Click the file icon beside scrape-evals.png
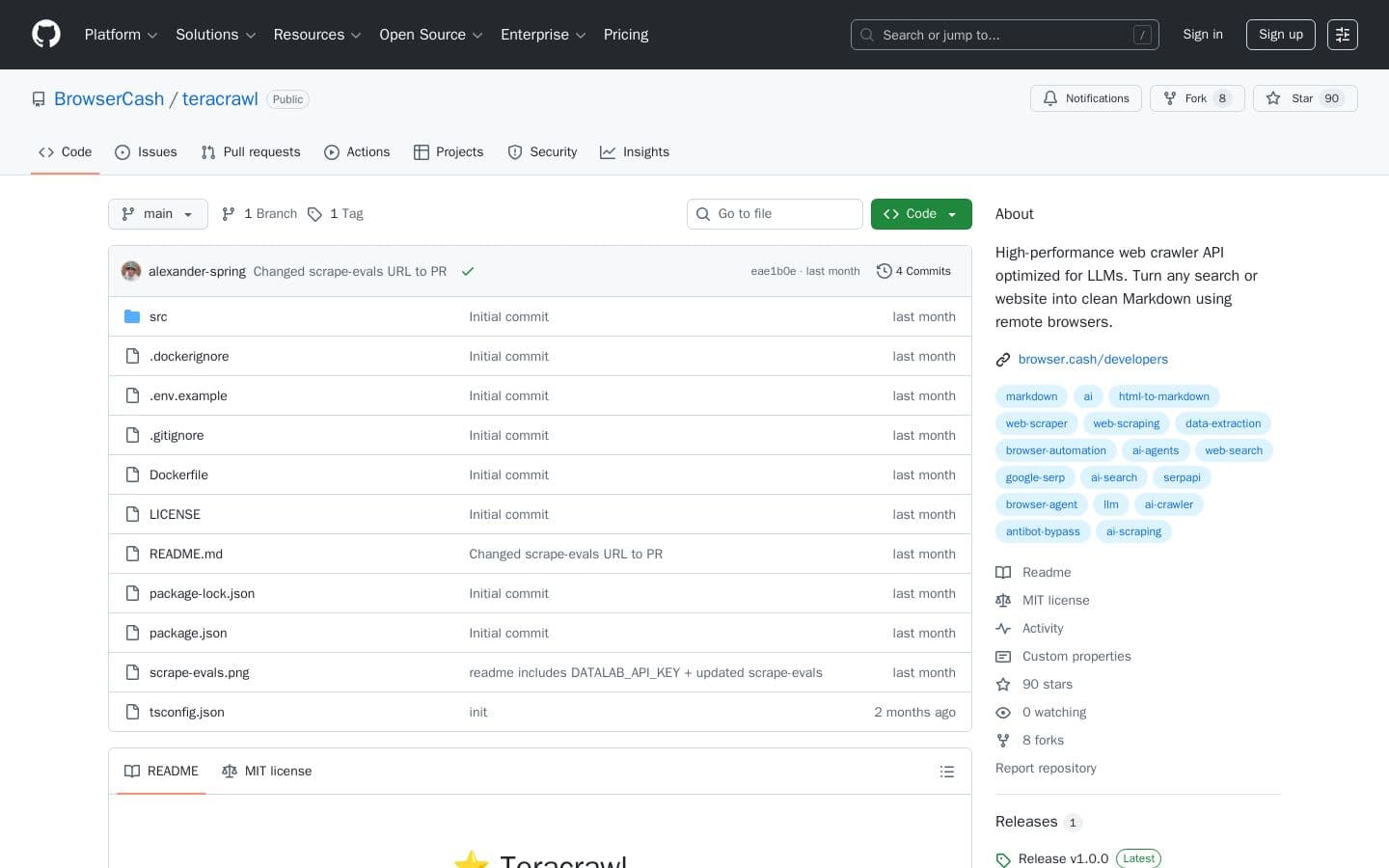Image resolution: width=1389 pixels, height=868 pixels. [132, 672]
